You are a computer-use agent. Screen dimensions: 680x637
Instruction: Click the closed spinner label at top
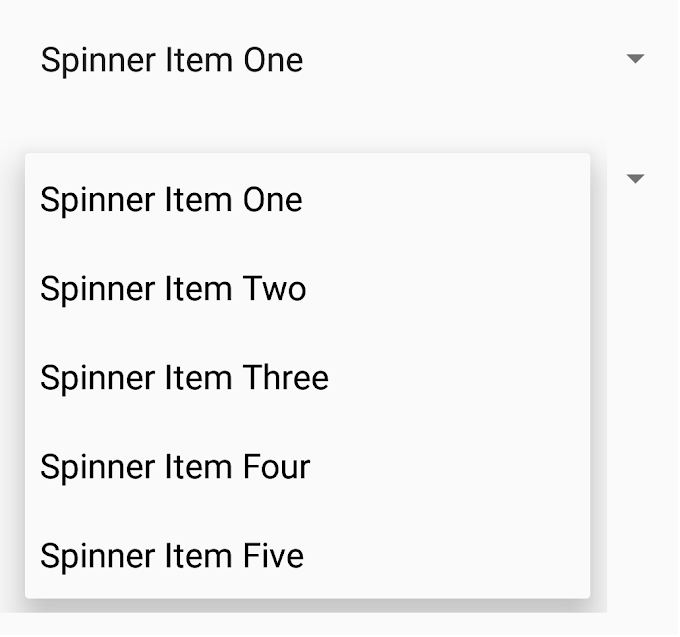pyautogui.click(x=172, y=60)
